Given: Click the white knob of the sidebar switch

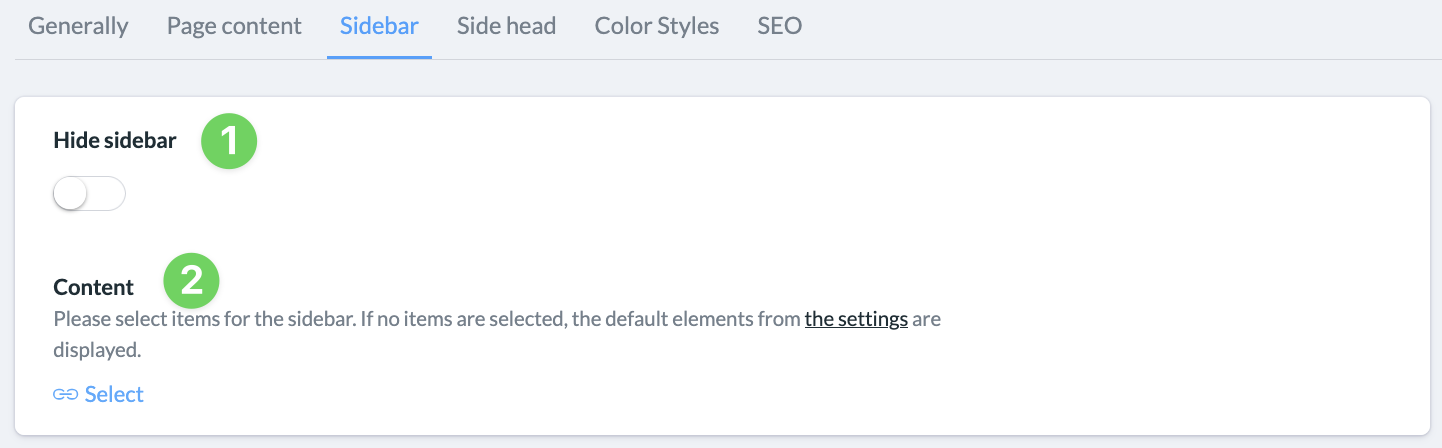Looking at the screenshot, I should pos(71,194).
